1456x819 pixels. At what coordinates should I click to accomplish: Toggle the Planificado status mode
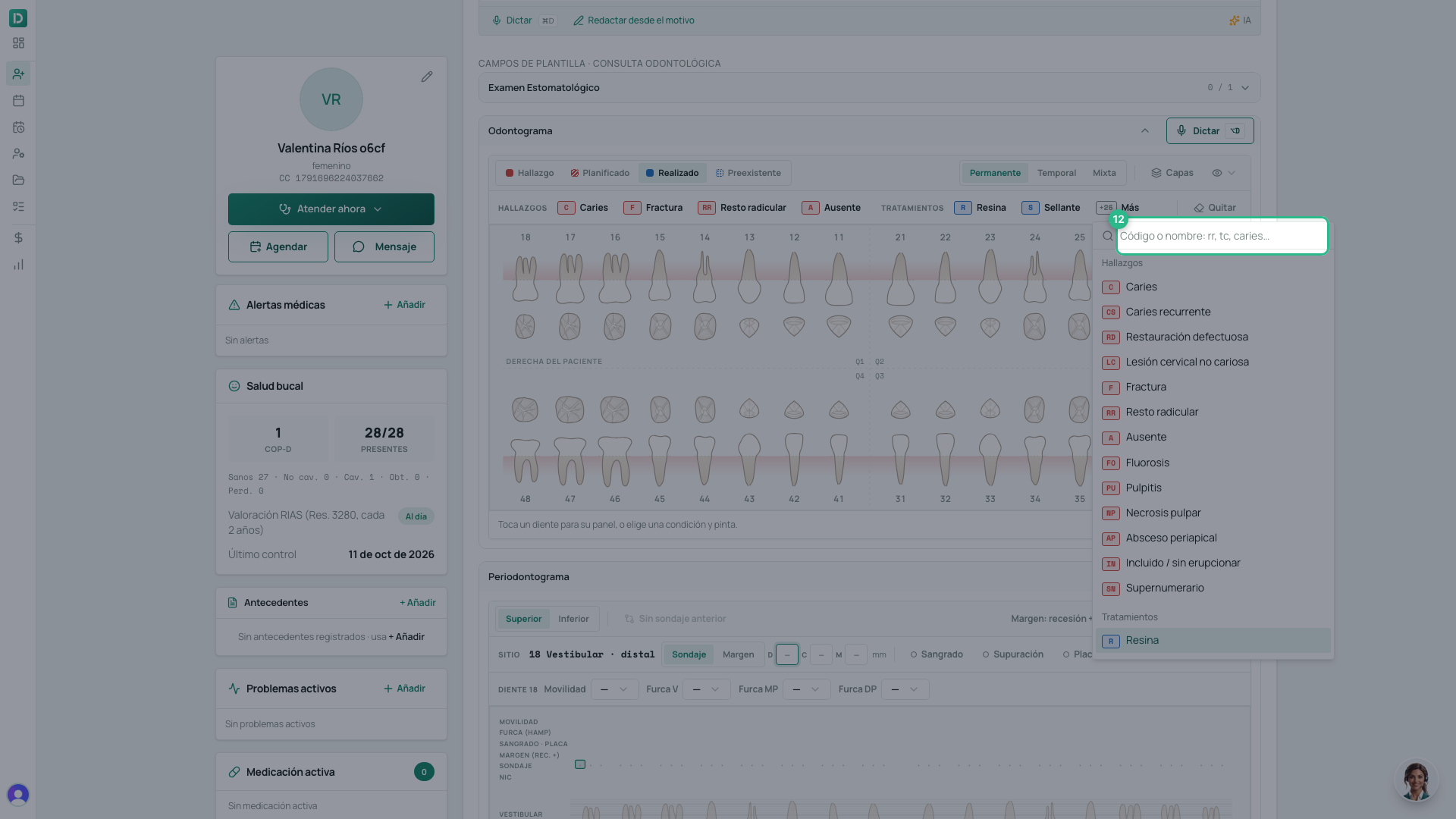(x=600, y=173)
